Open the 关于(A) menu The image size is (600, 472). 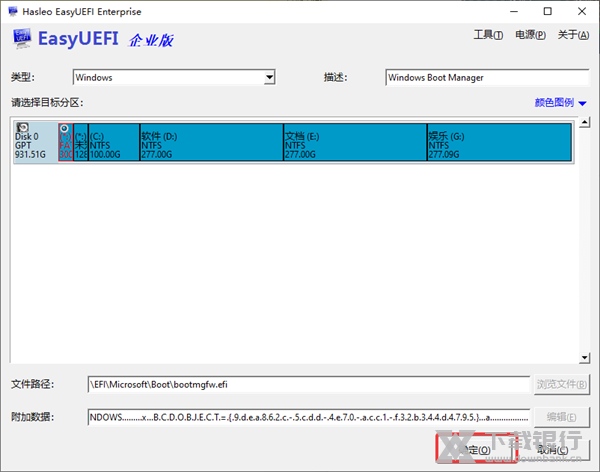click(573, 35)
